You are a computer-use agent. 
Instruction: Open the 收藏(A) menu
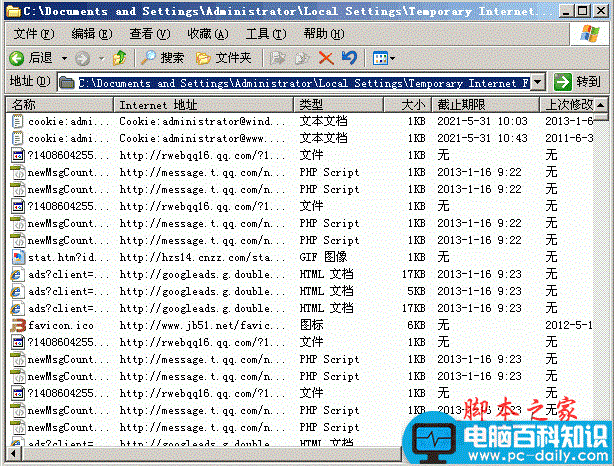click(x=208, y=34)
